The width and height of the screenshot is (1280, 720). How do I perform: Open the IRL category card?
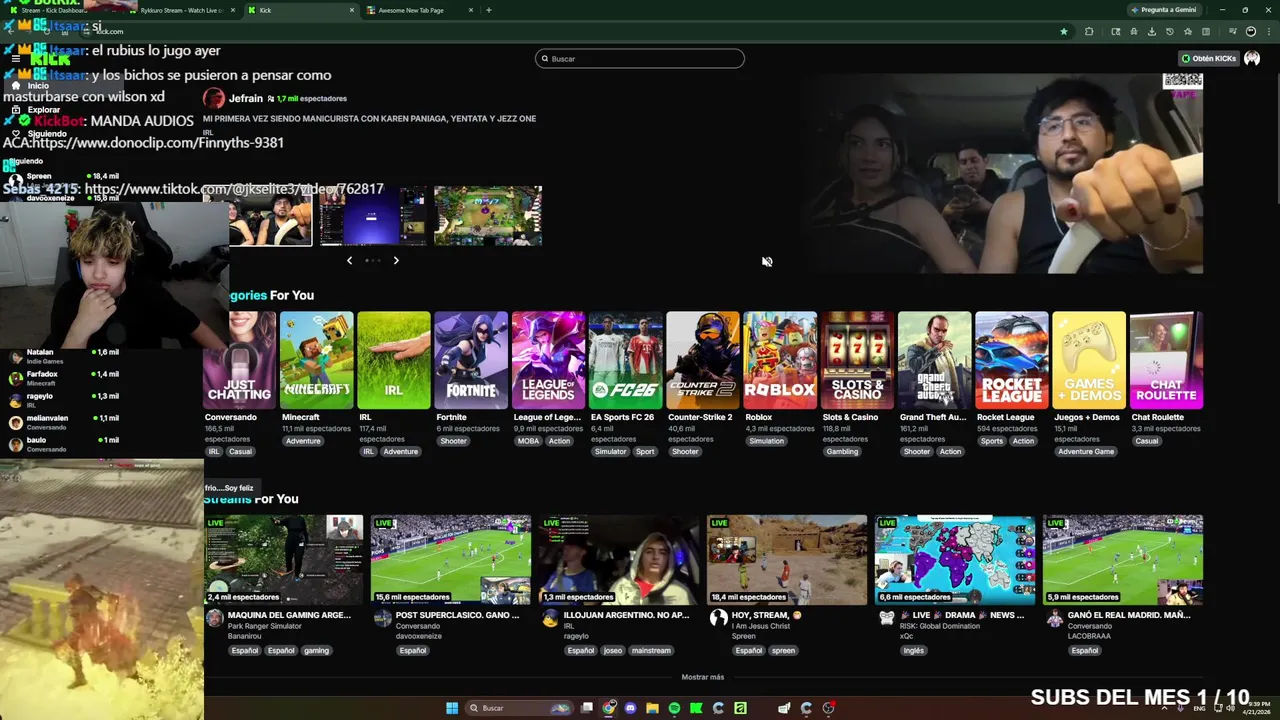394,360
